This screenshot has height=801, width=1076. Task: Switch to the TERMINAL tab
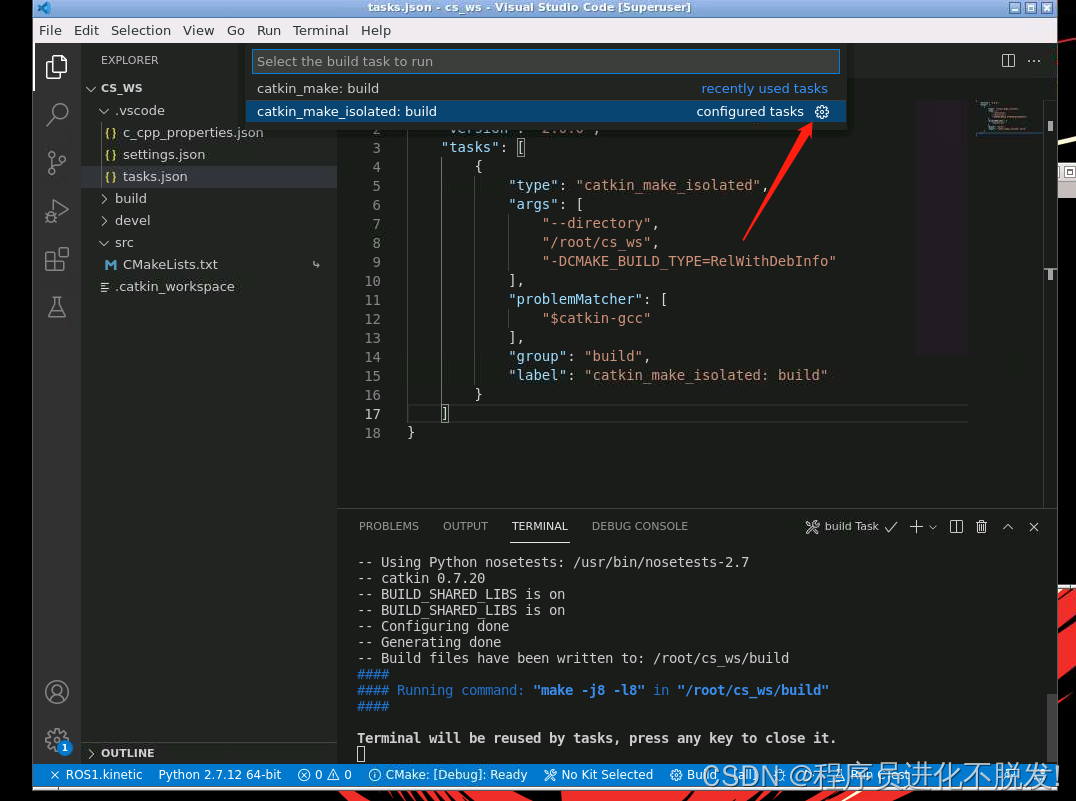539,526
